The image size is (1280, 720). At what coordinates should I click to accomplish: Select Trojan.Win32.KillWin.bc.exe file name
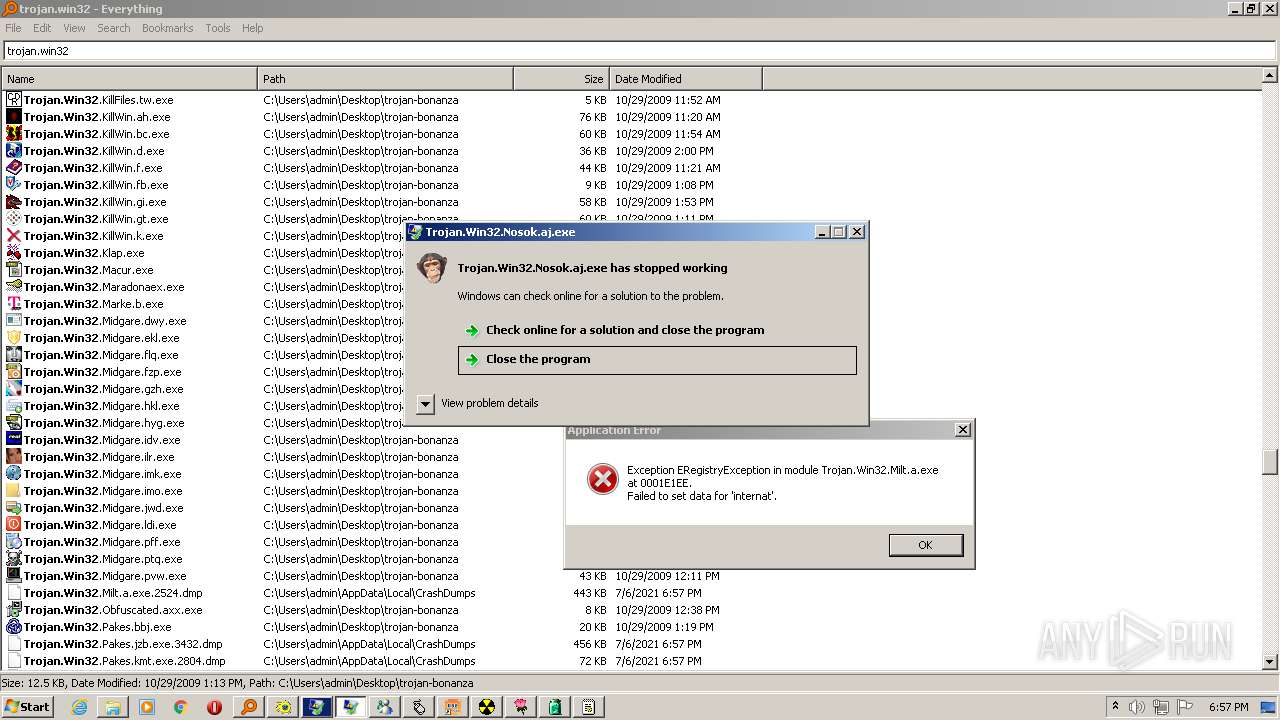[x=97, y=134]
